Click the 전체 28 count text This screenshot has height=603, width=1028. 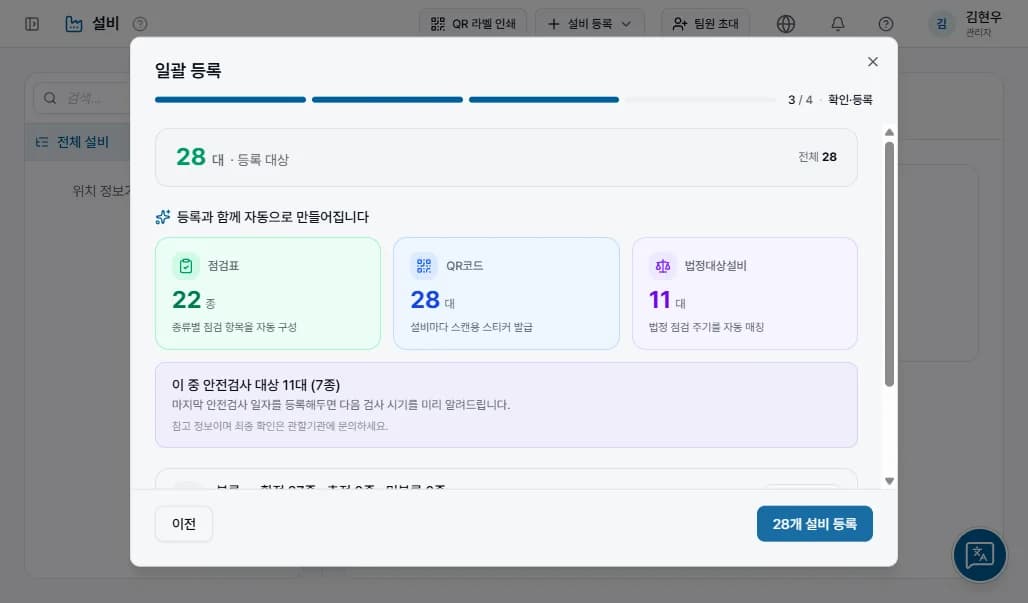[x=818, y=157]
